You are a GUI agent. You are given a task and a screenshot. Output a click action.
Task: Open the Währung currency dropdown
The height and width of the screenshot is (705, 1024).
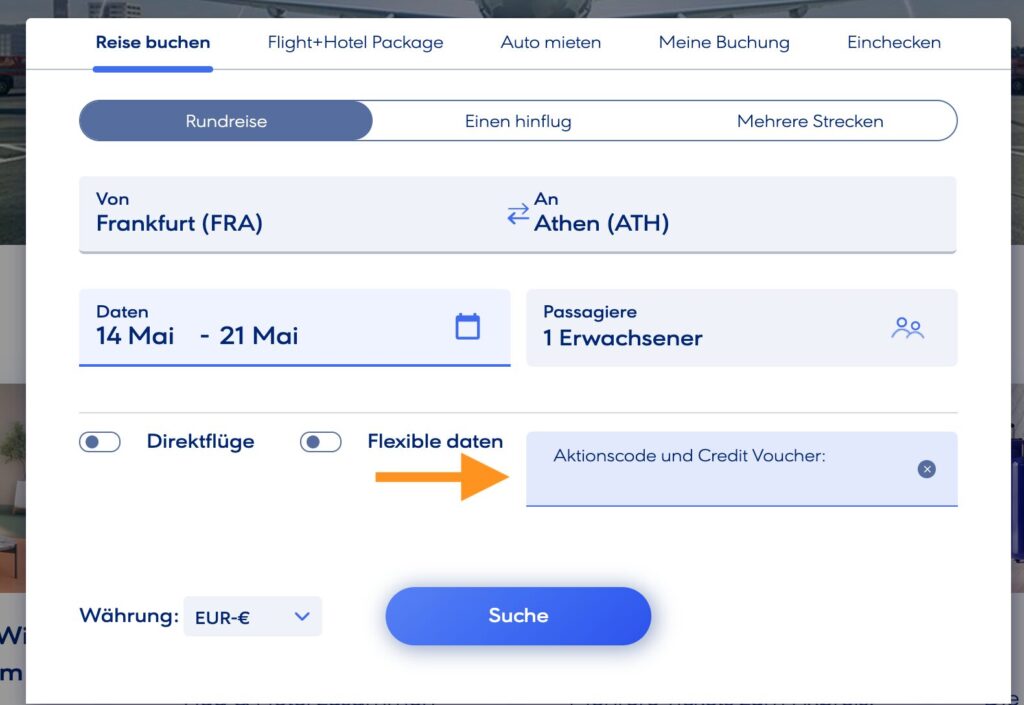[x=252, y=616]
